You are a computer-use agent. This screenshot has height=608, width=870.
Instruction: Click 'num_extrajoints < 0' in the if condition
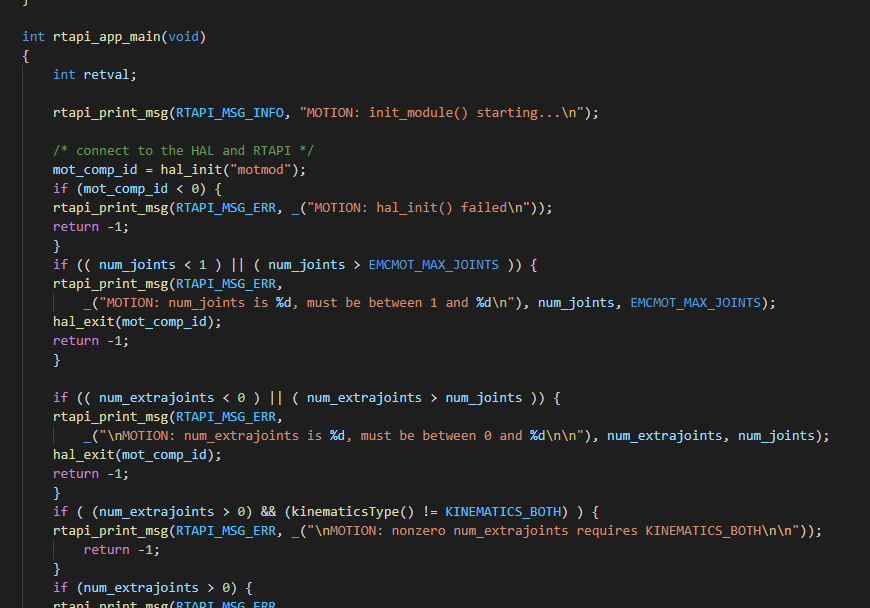click(x=172, y=398)
